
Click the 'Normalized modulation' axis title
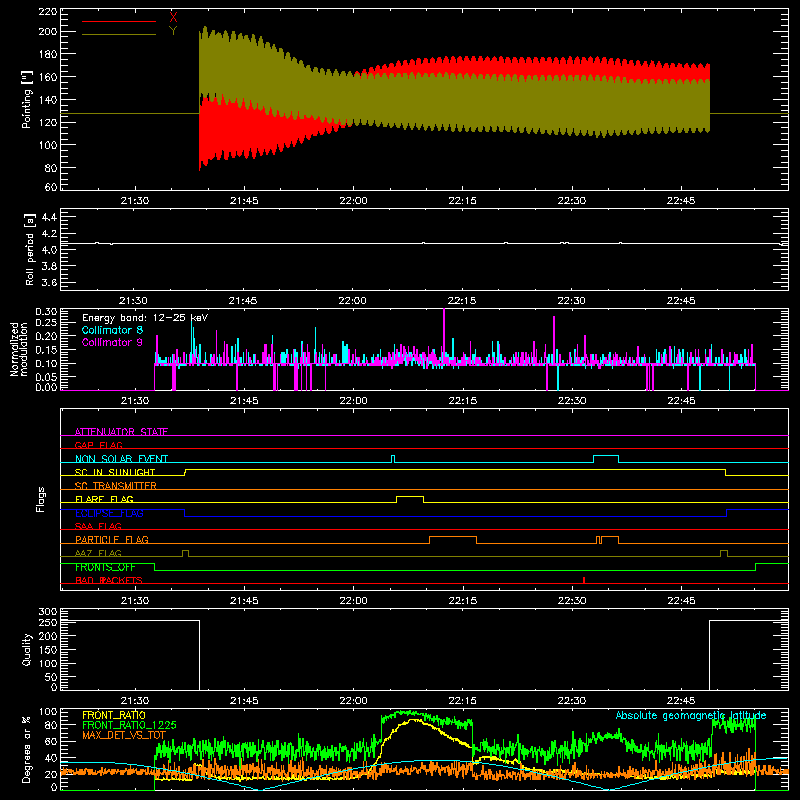point(18,349)
